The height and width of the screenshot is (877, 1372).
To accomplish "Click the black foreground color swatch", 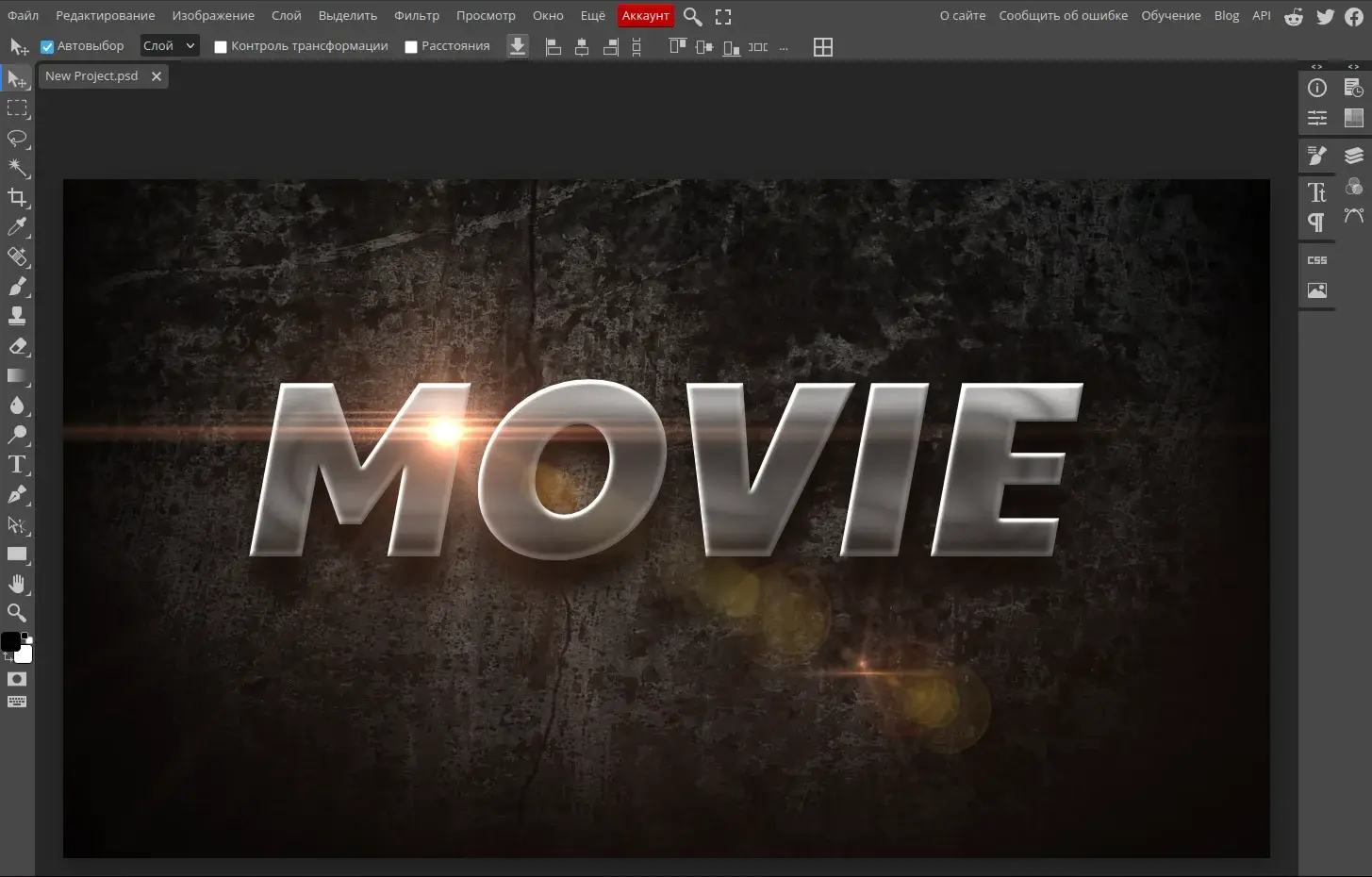I will pyautogui.click(x=10, y=641).
